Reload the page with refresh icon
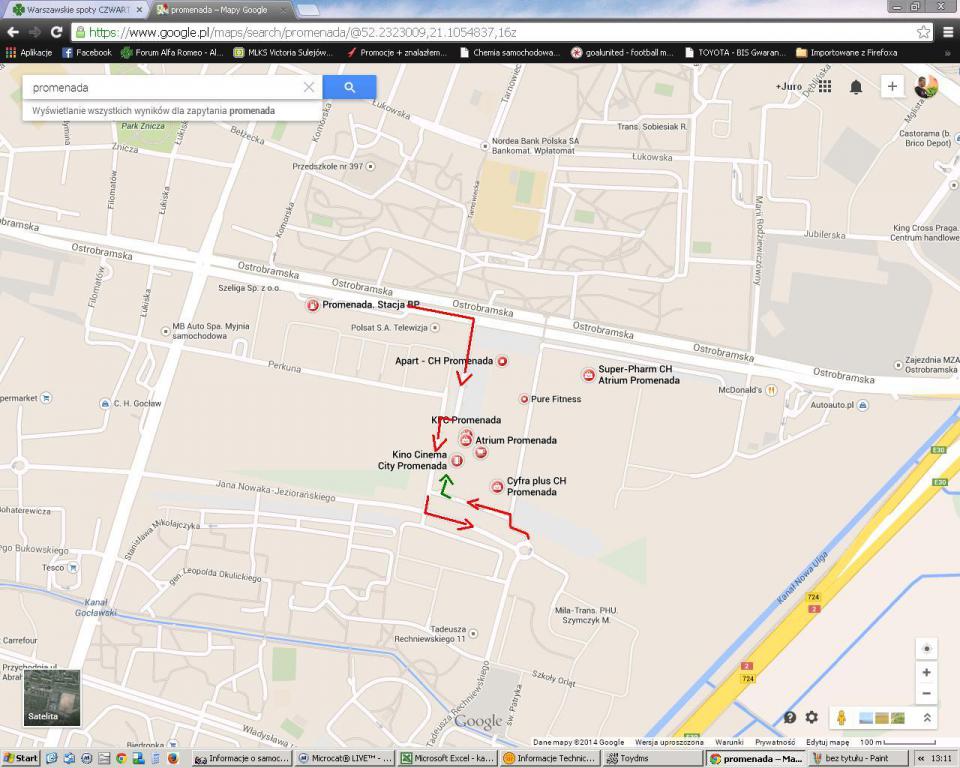This screenshot has width=960, height=768. click(56, 32)
